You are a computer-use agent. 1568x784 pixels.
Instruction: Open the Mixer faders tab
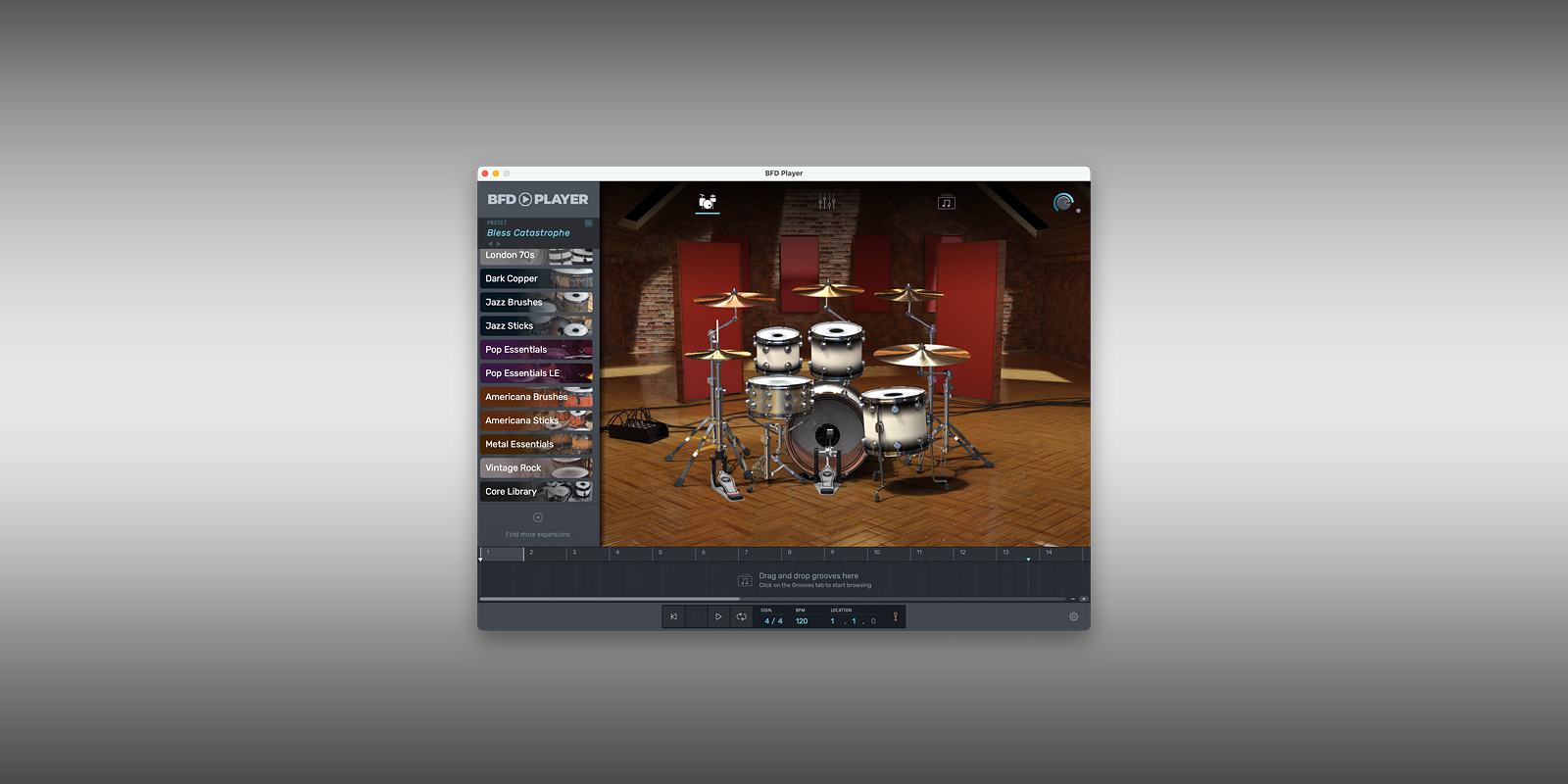827,202
